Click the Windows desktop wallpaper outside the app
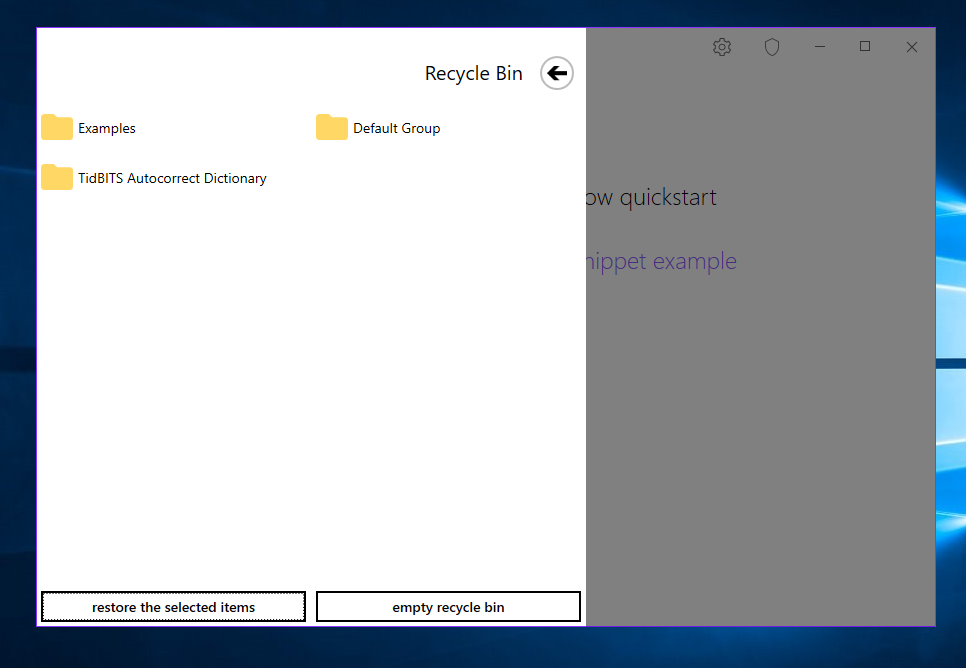The image size is (966, 668). [x=483, y=648]
